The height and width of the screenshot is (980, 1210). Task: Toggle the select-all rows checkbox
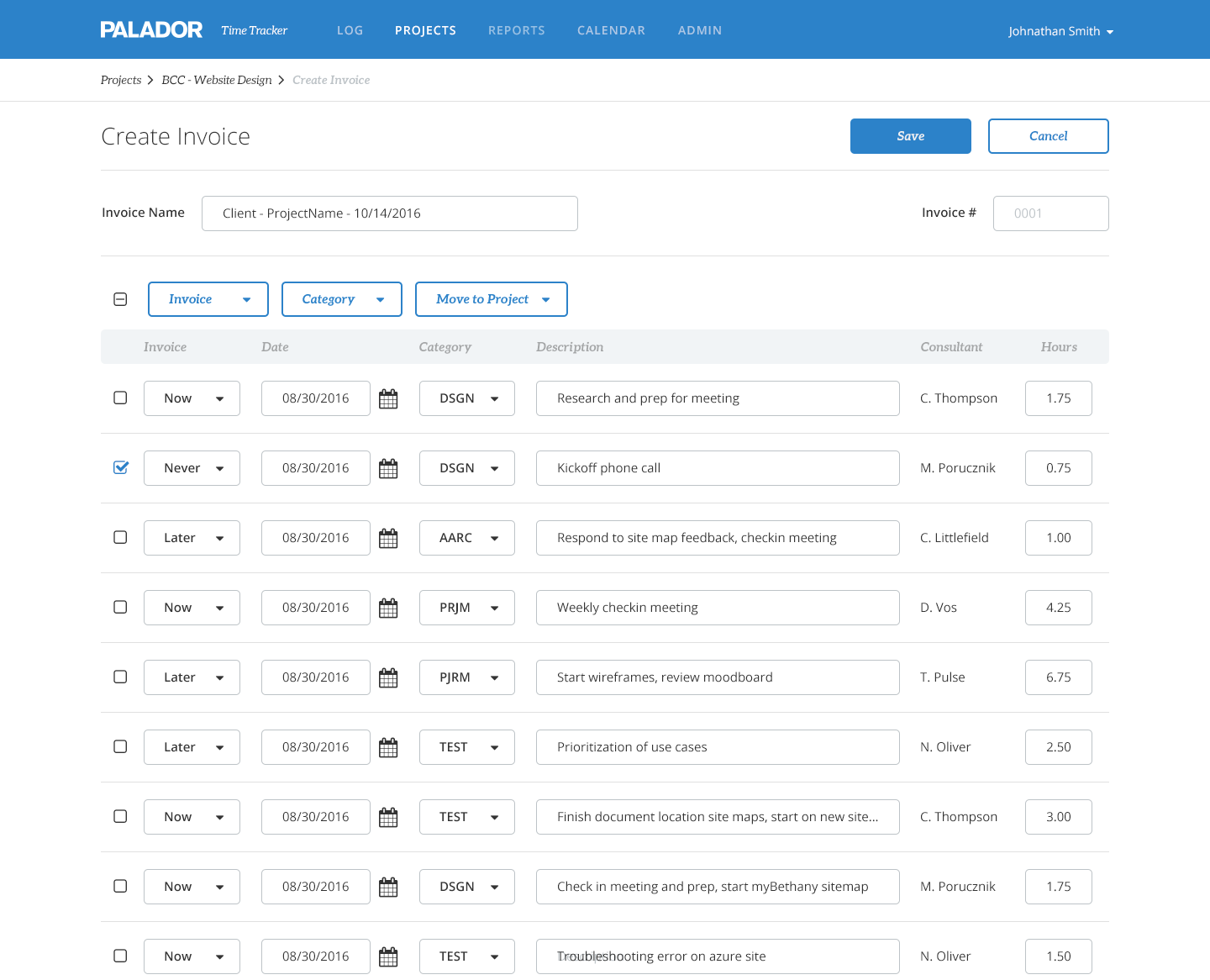click(120, 299)
